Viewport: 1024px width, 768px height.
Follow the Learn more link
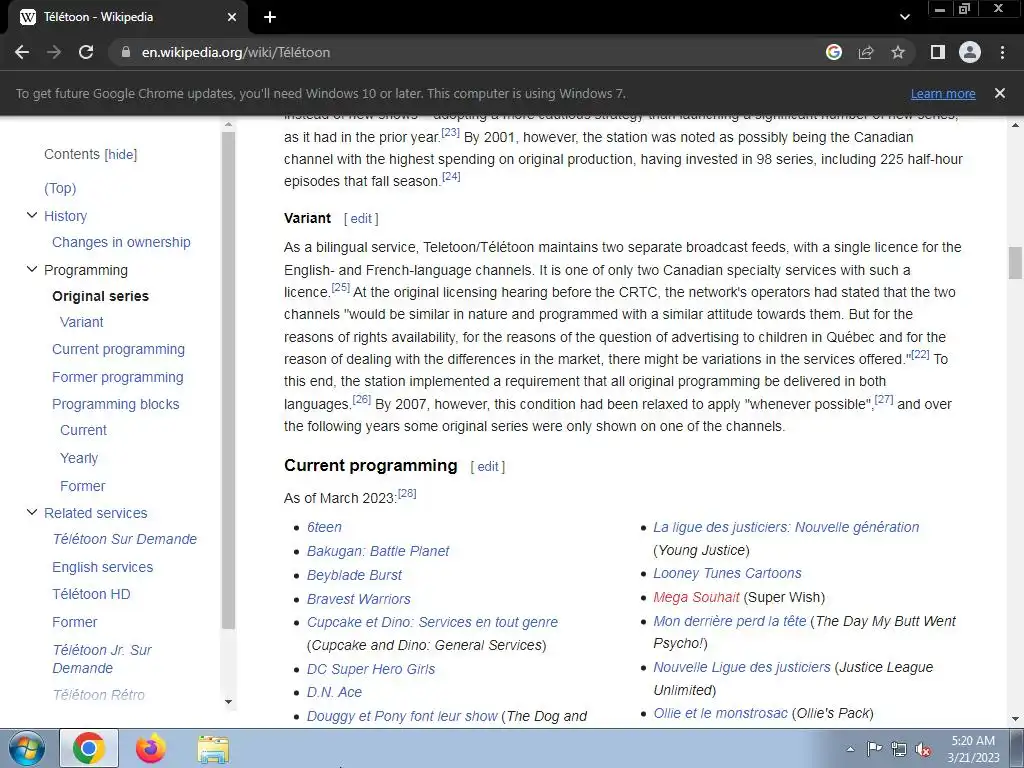coord(943,93)
